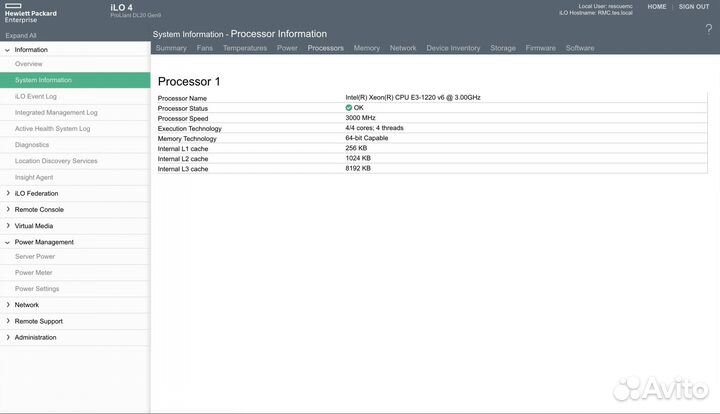Click the '4/4 cores; 4 threads' value

pos(374,128)
